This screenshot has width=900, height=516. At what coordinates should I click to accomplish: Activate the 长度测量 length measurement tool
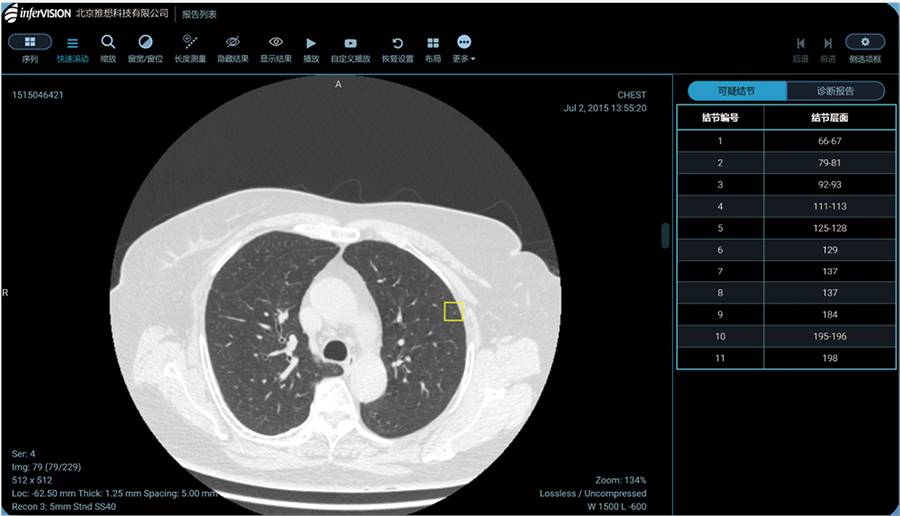click(x=190, y=43)
